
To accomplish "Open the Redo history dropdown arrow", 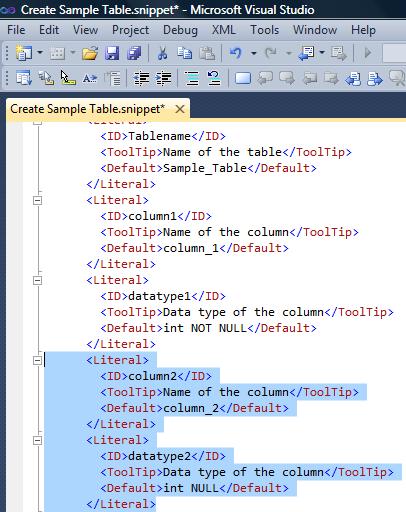I will [289, 53].
